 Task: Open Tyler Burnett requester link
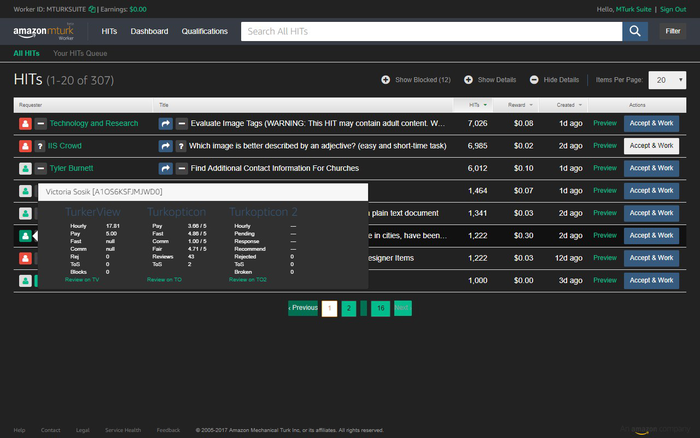click(71, 168)
